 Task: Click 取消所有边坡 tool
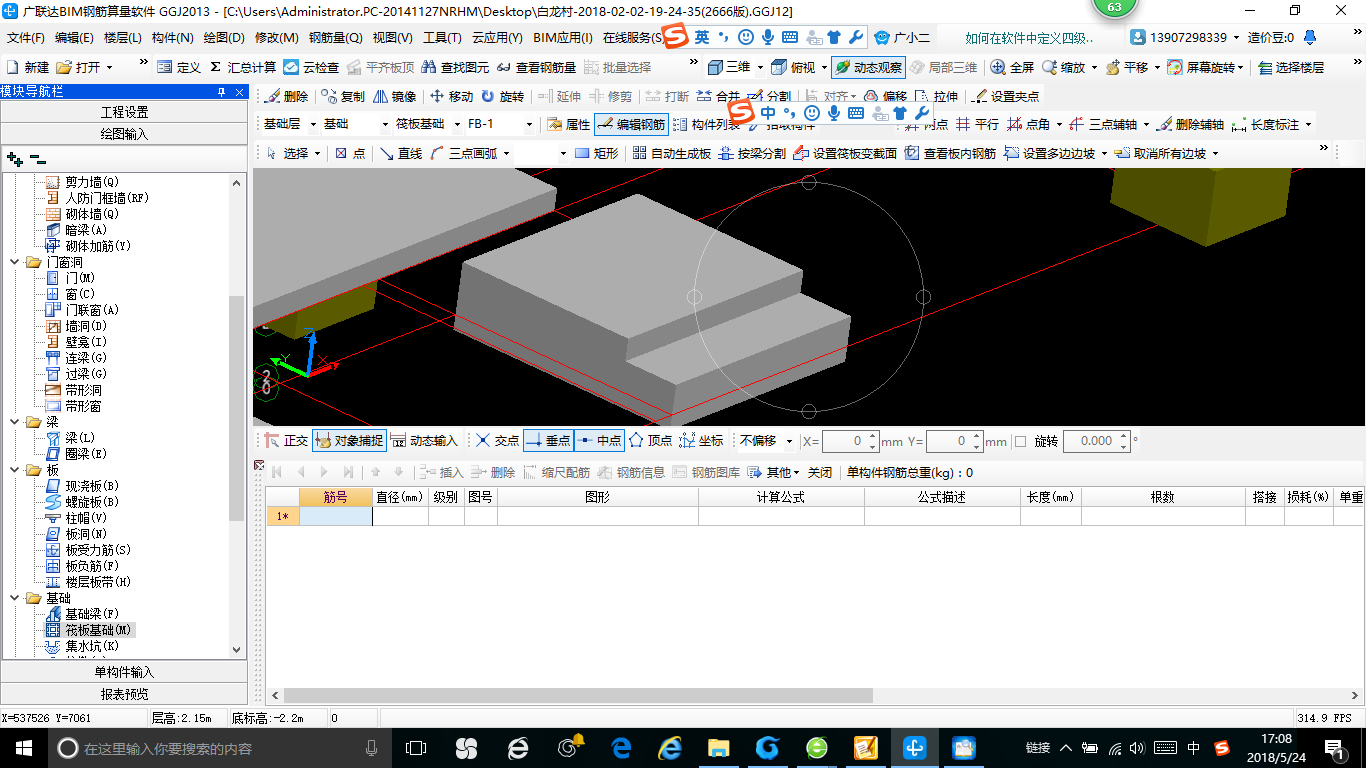1160,153
